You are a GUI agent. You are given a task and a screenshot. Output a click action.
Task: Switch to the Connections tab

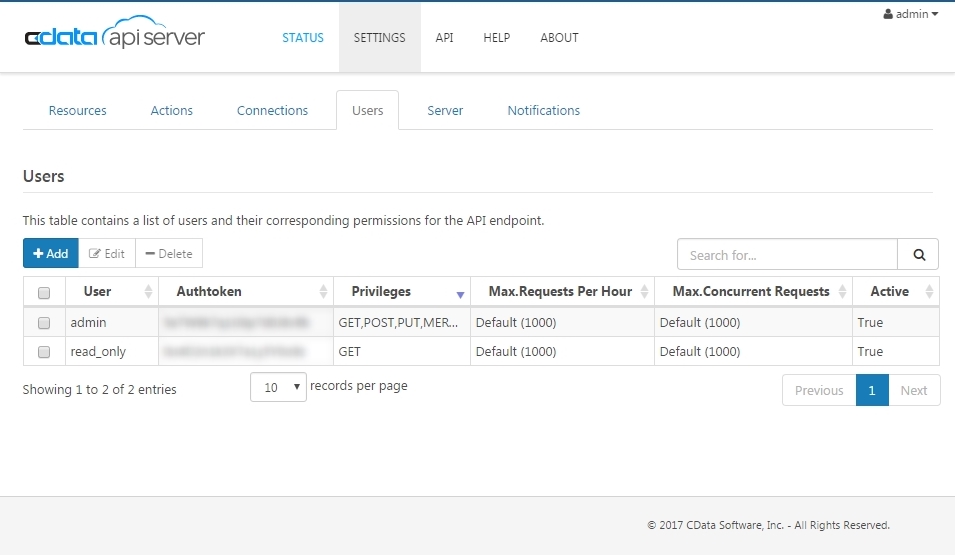[272, 111]
